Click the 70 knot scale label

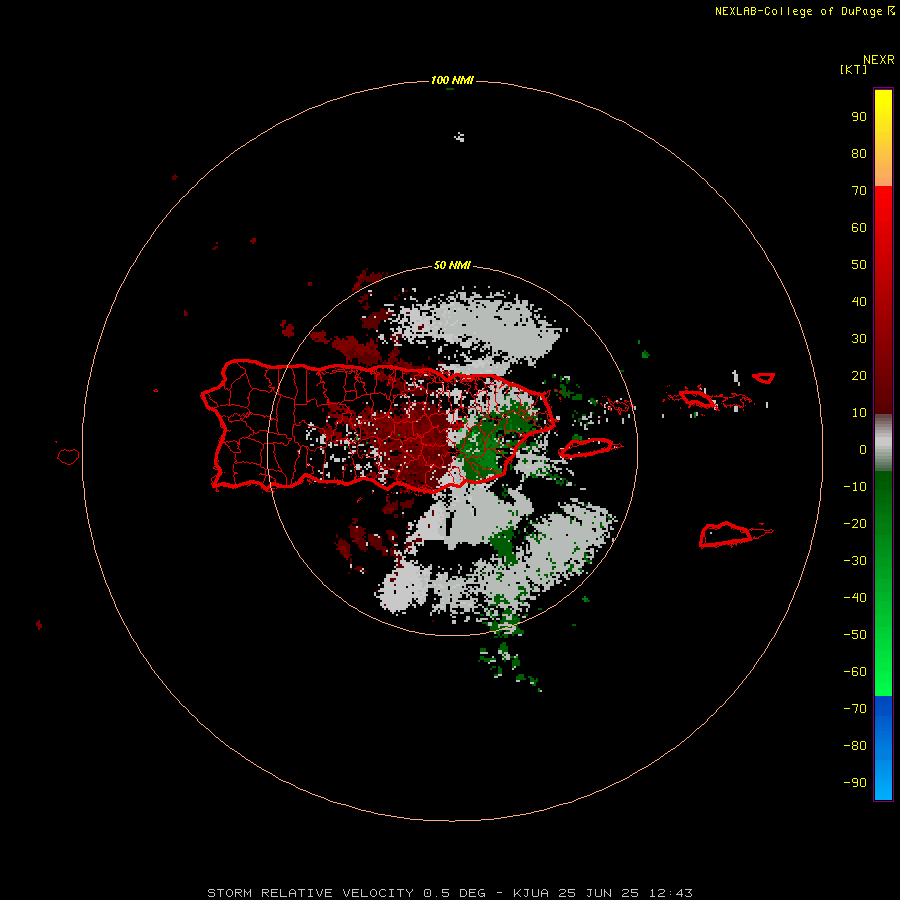[859, 191]
